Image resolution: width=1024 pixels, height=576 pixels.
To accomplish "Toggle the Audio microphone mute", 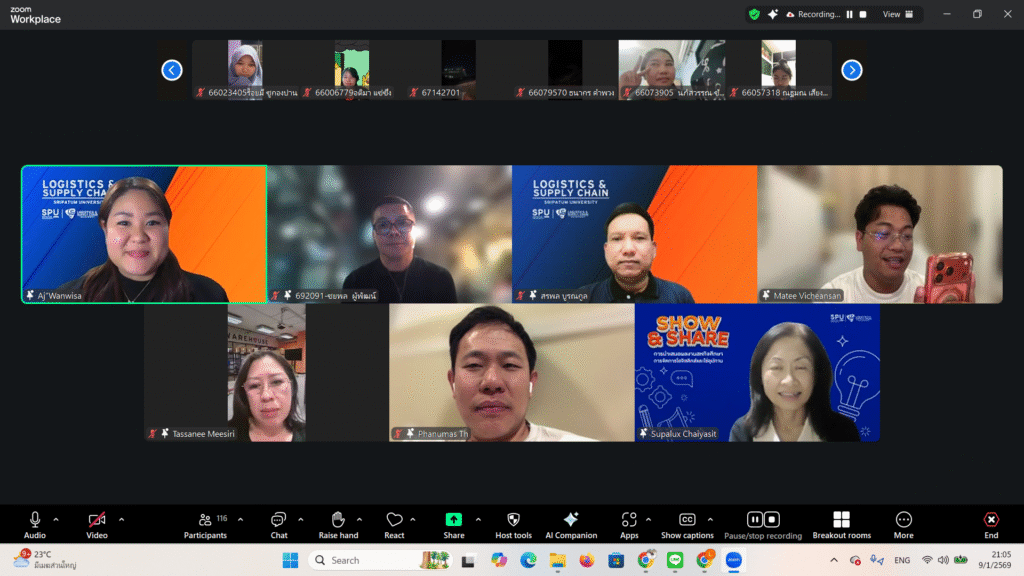I will click(x=35, y=520).
